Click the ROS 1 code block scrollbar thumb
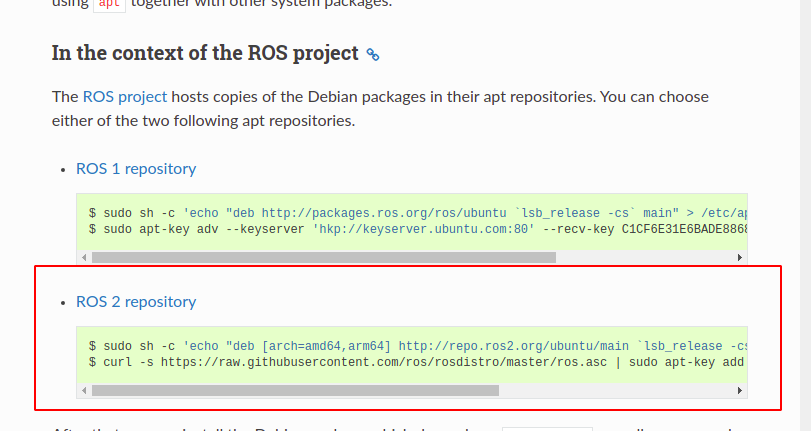This screenshot has height=431, width=811. (324, 257)
